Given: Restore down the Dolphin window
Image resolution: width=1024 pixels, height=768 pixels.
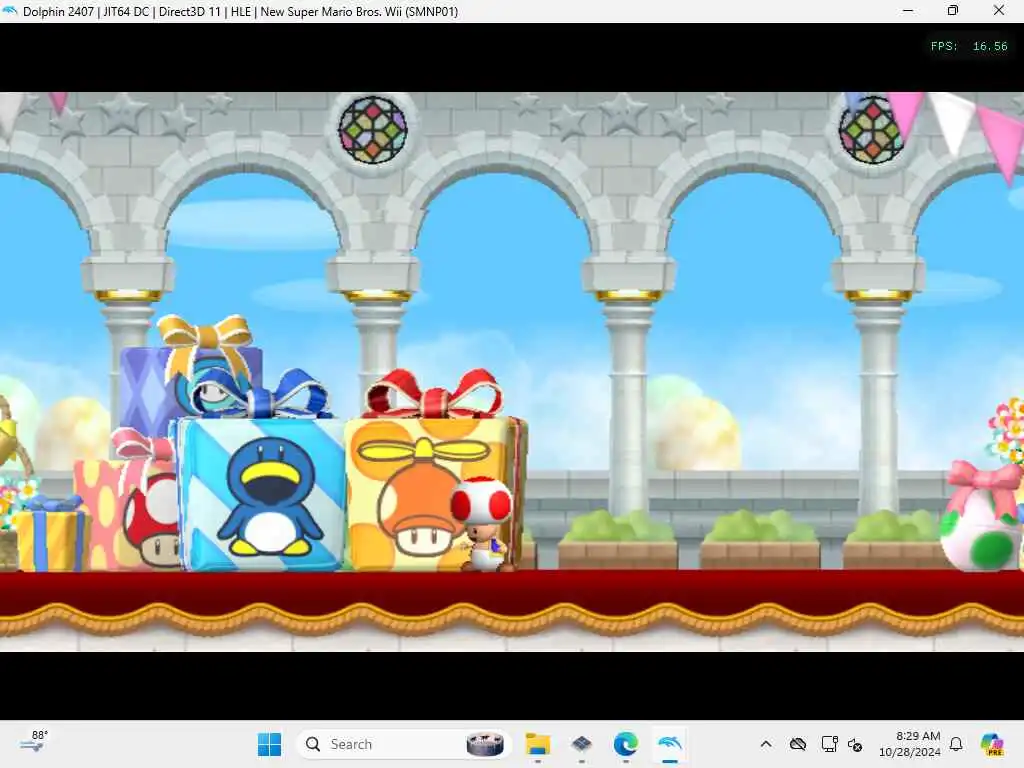Looking at the screenshot, I should 953,10.
